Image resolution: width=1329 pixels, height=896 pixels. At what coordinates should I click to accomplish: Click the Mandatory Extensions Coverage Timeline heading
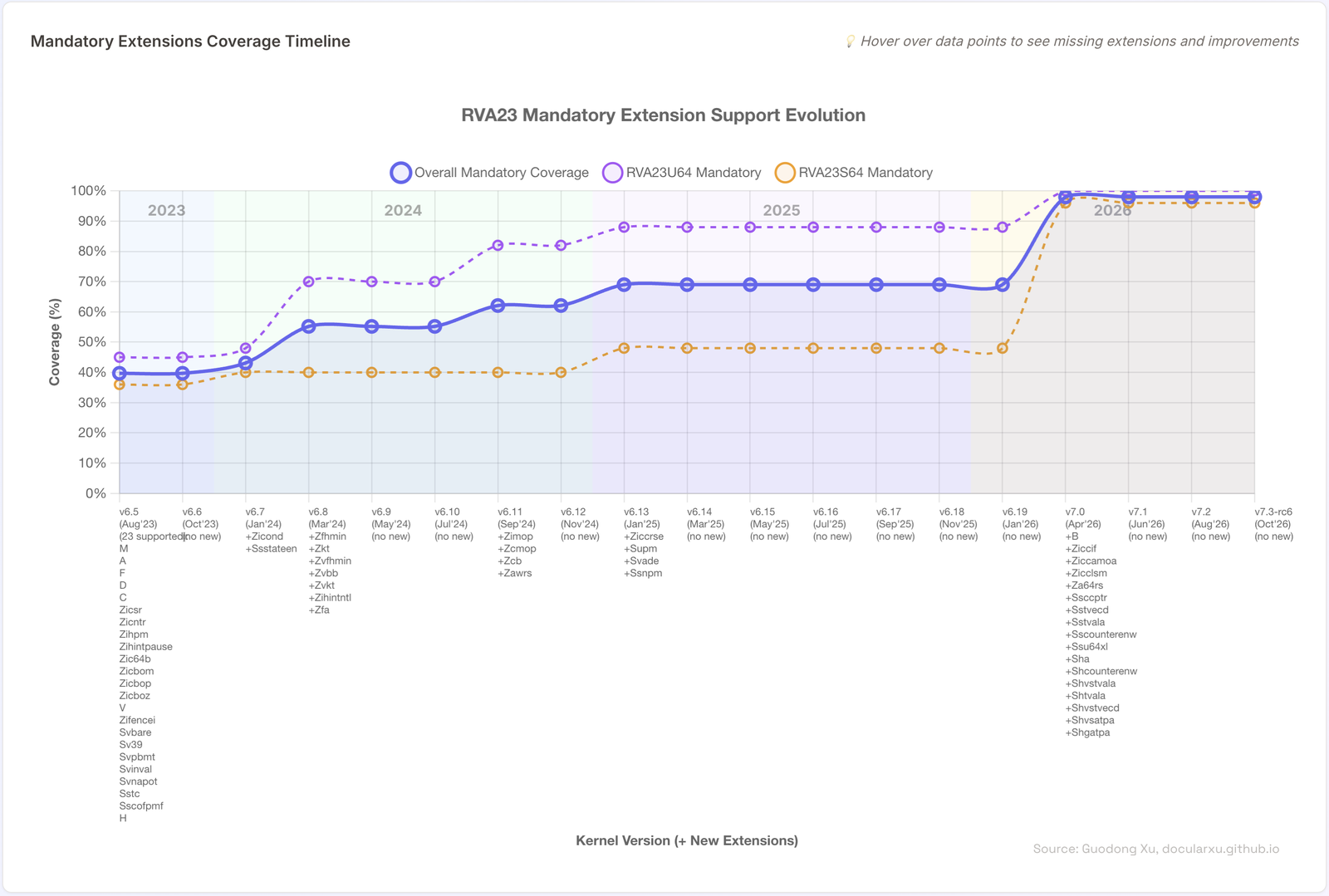(190, 42)
